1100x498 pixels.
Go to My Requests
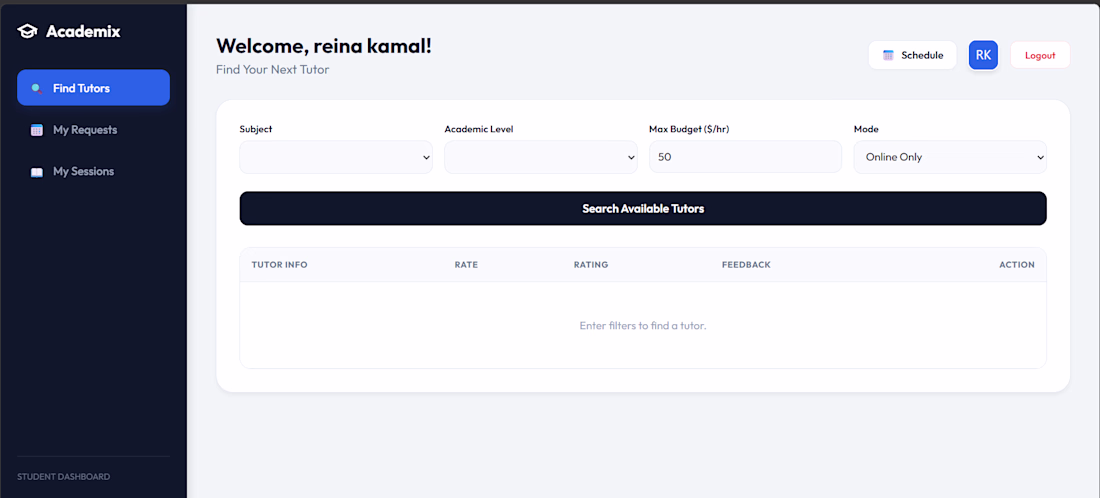93,130
